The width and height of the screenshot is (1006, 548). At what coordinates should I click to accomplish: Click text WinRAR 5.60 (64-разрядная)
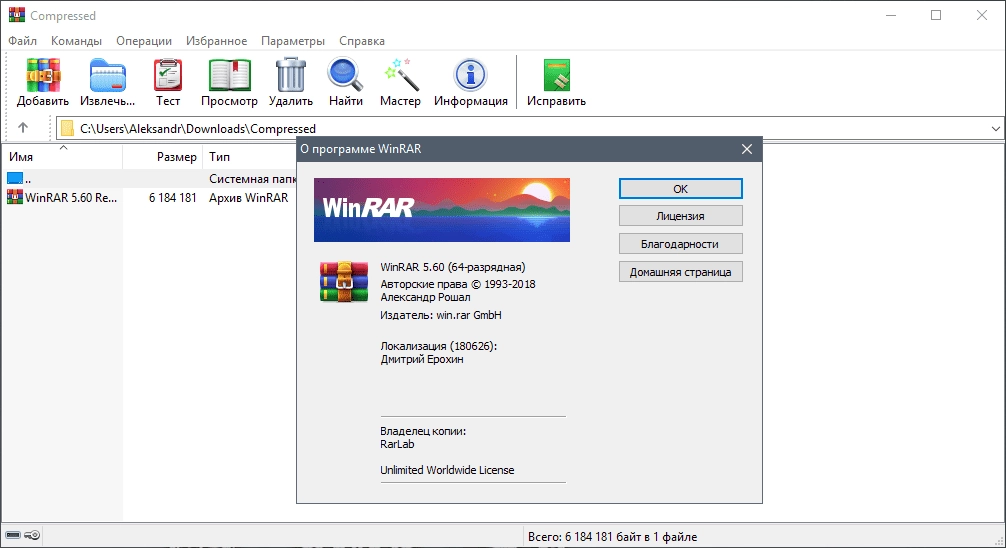point(452,267)
